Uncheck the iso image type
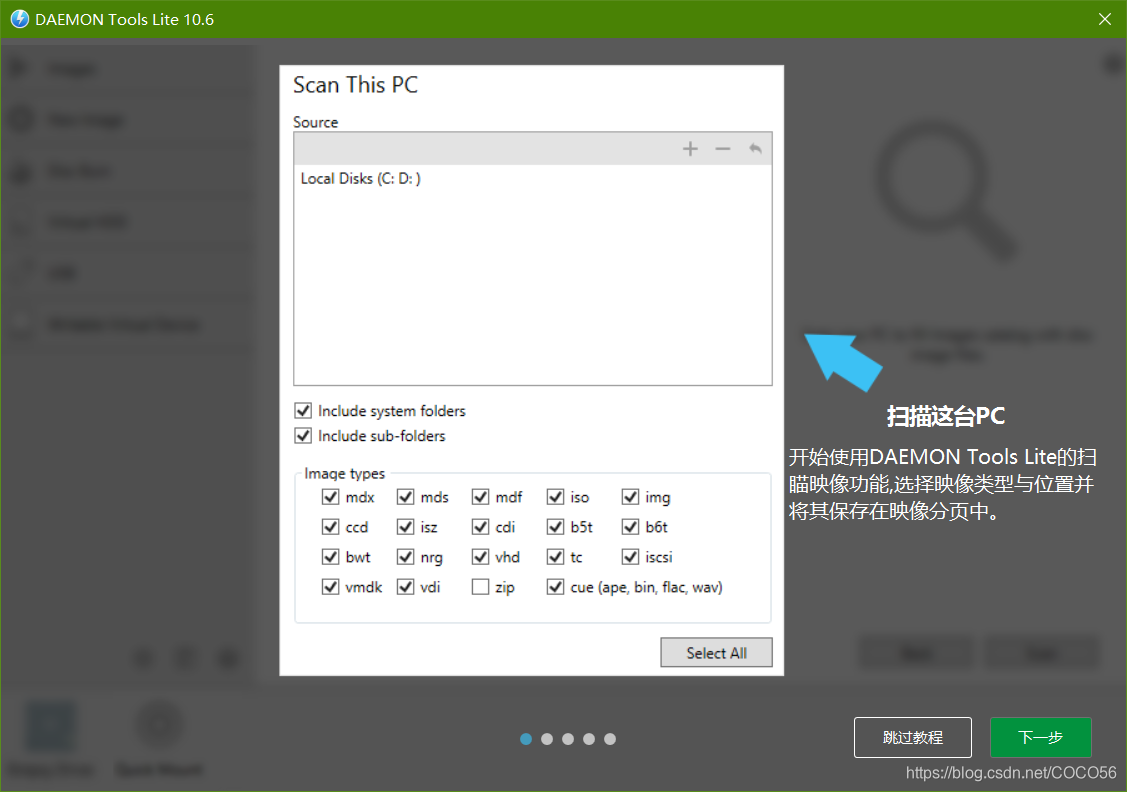 pos(555,497)
